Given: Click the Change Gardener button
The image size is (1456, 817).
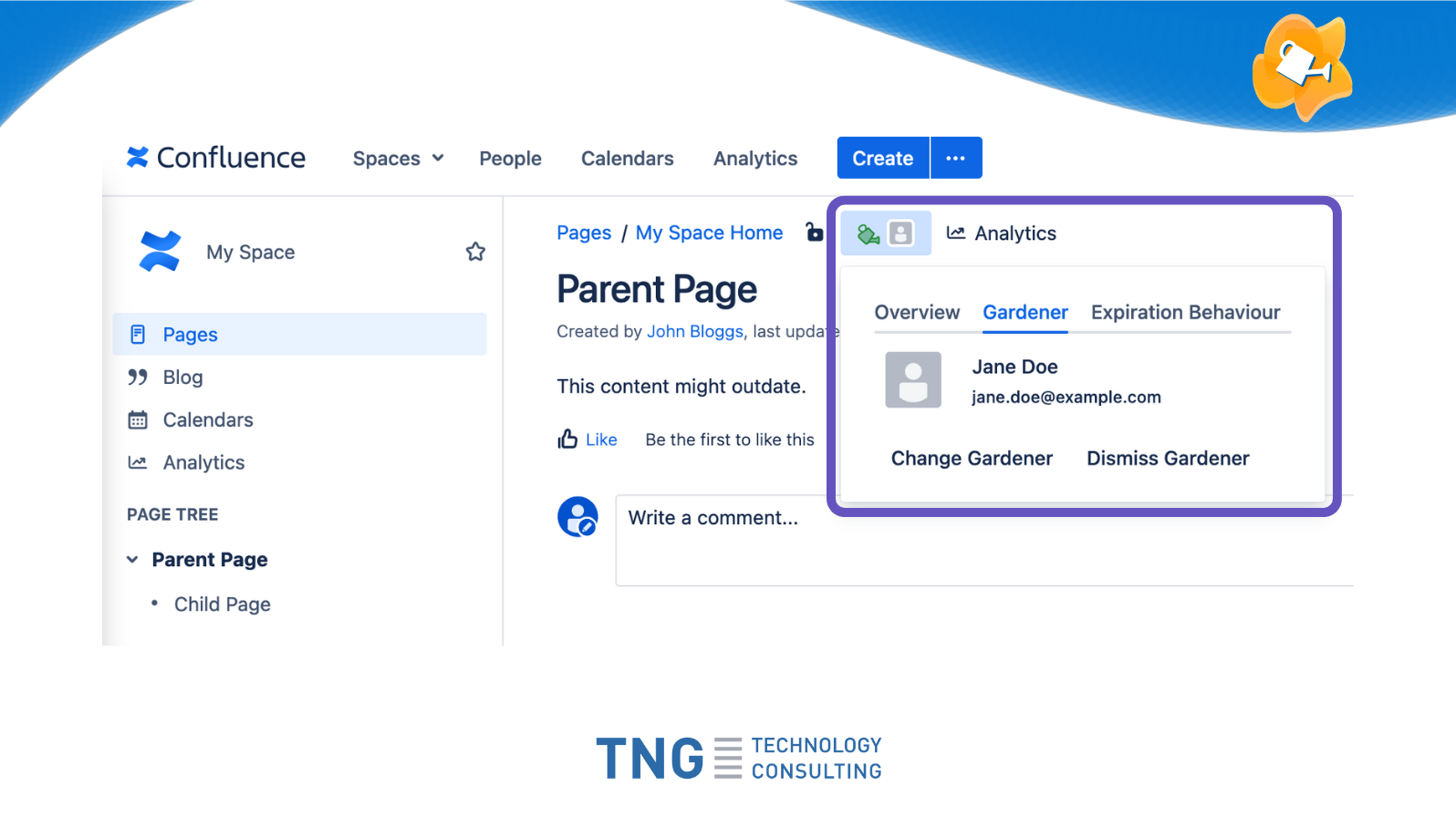Looking at the screenshot, I should (972, 459).
